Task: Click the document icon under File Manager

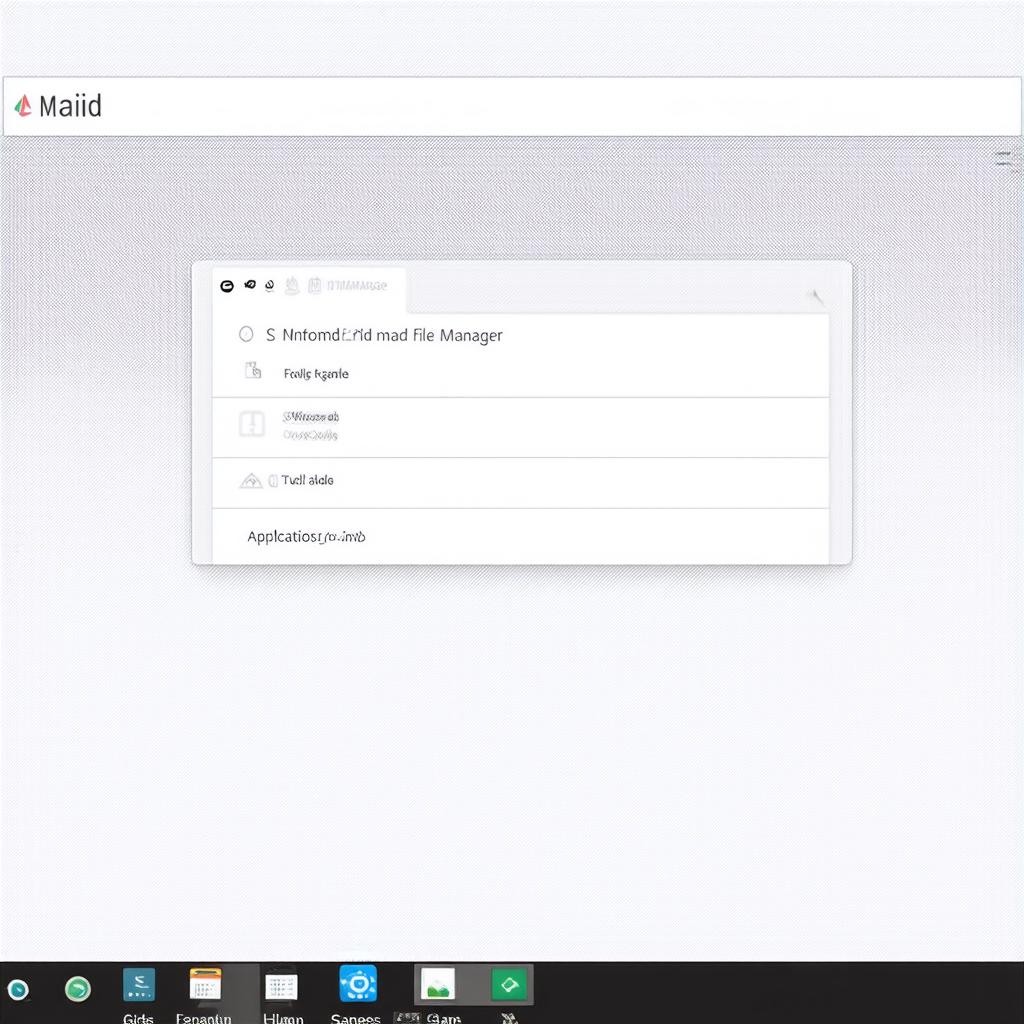Action: 253,372
